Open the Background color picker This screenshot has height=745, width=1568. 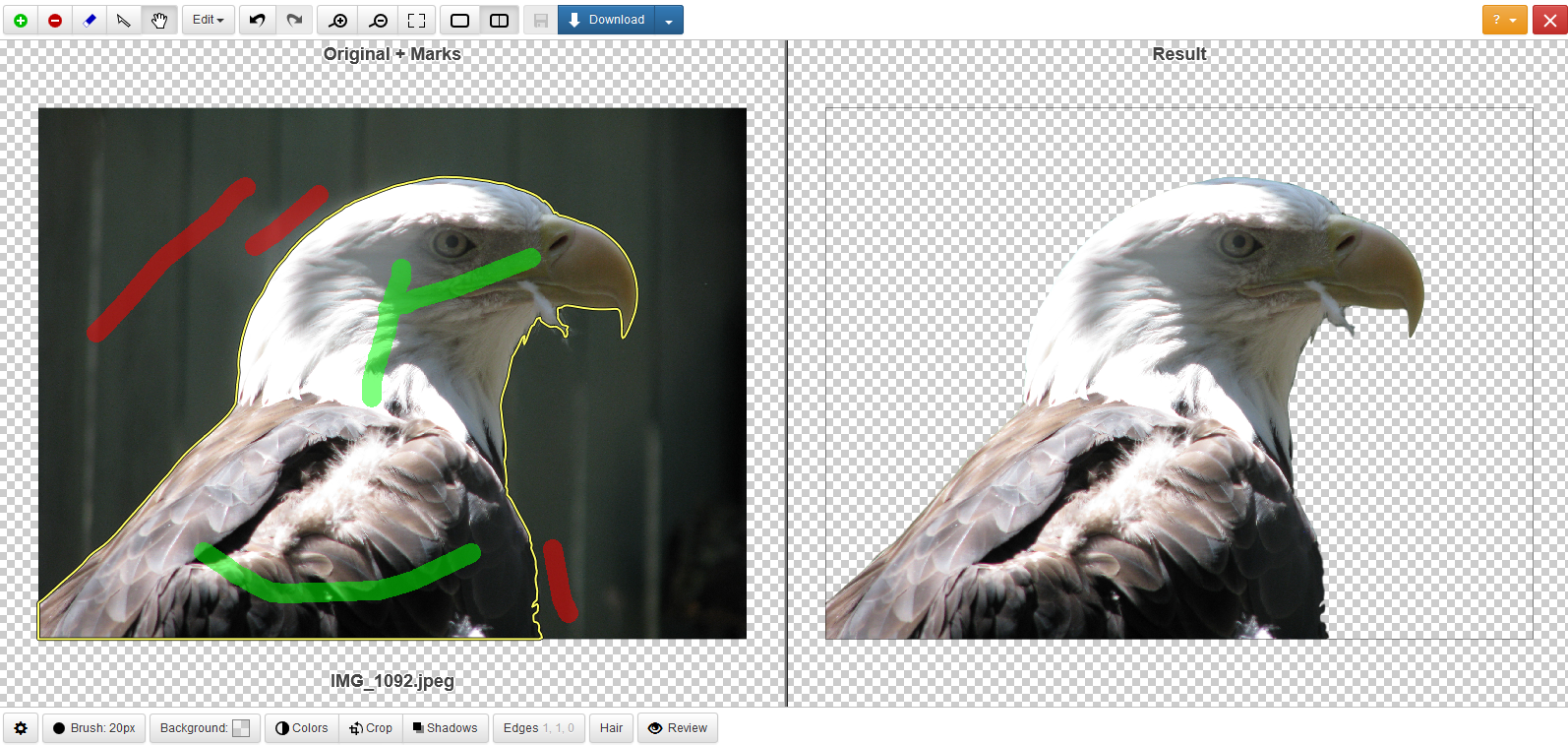click(x=205, y=728)
